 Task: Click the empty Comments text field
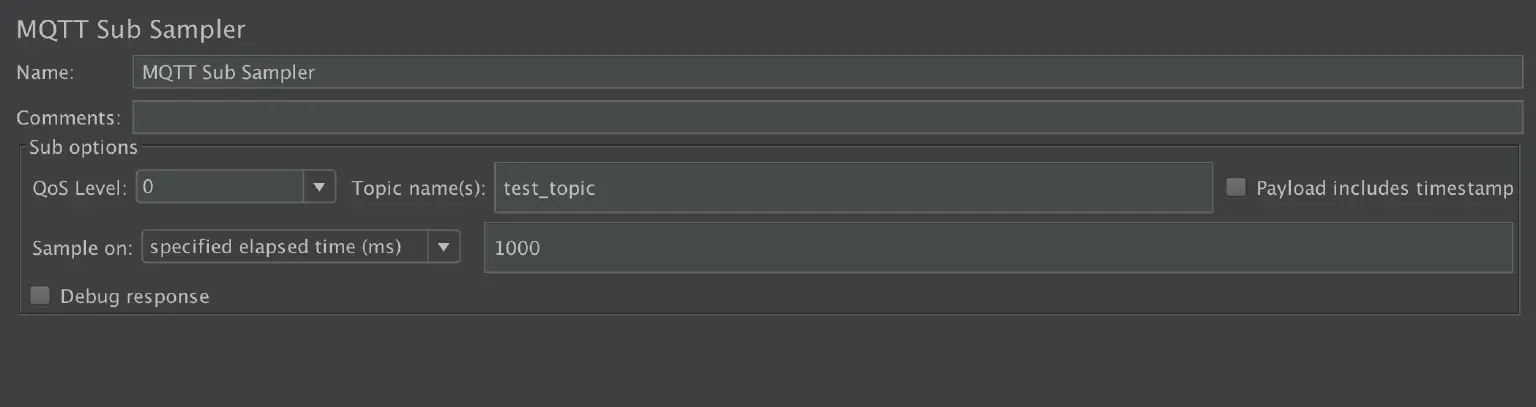pos(826,117)
